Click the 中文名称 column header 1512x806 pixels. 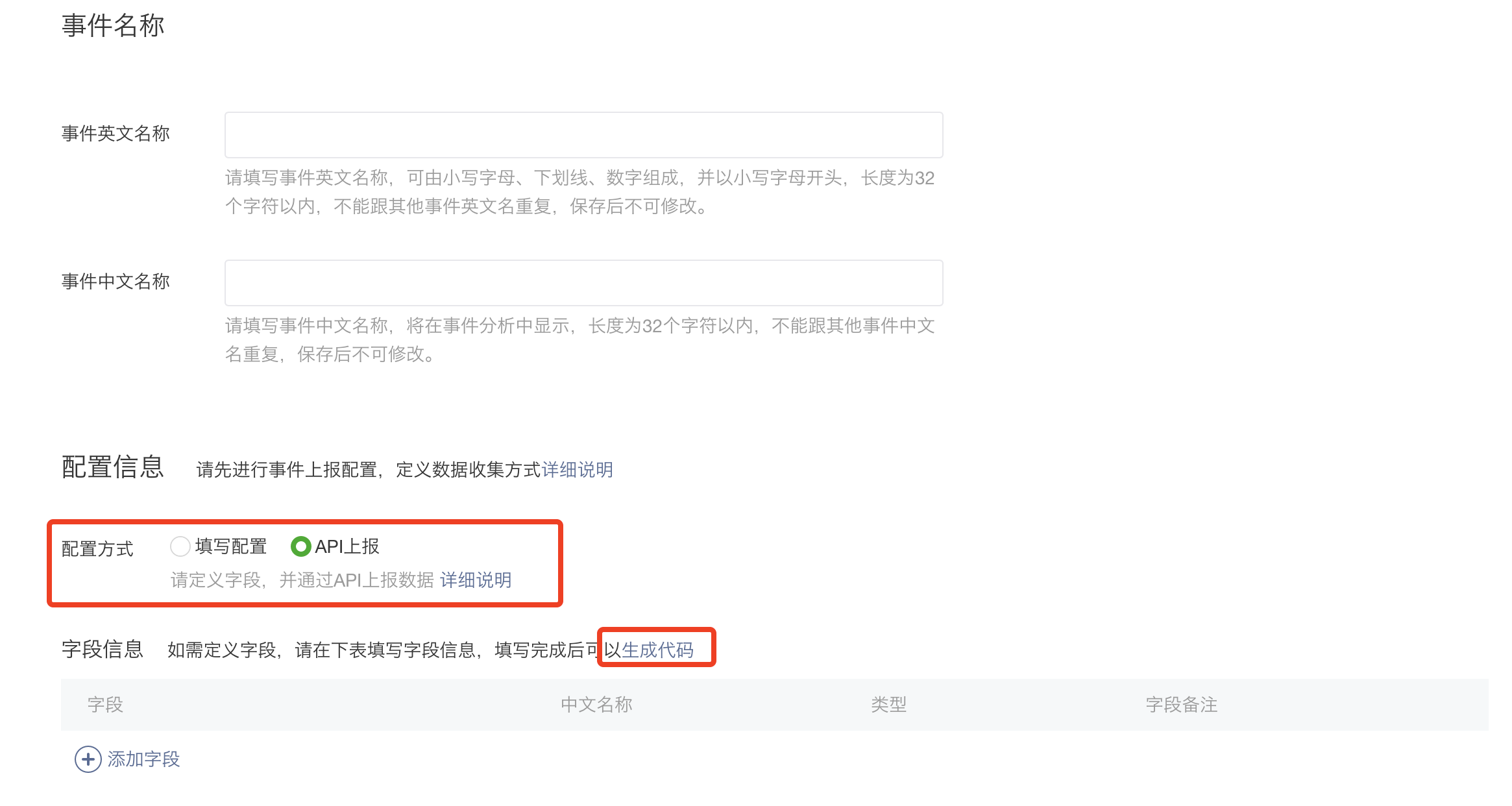pos(596,705)
